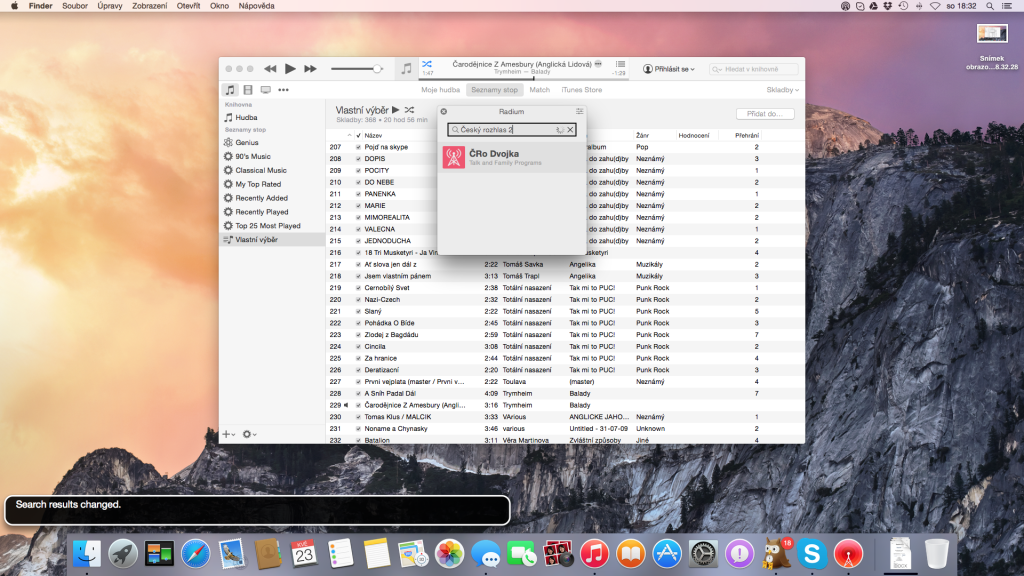1024x576 pixels.
Task: Click the iTunes Play button
Action: [x=290, y=69]
